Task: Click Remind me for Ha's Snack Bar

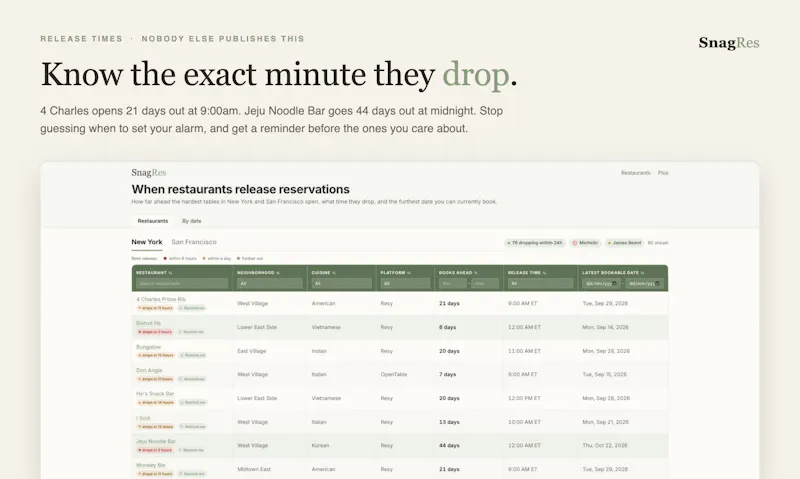Action: click(192, 402)
